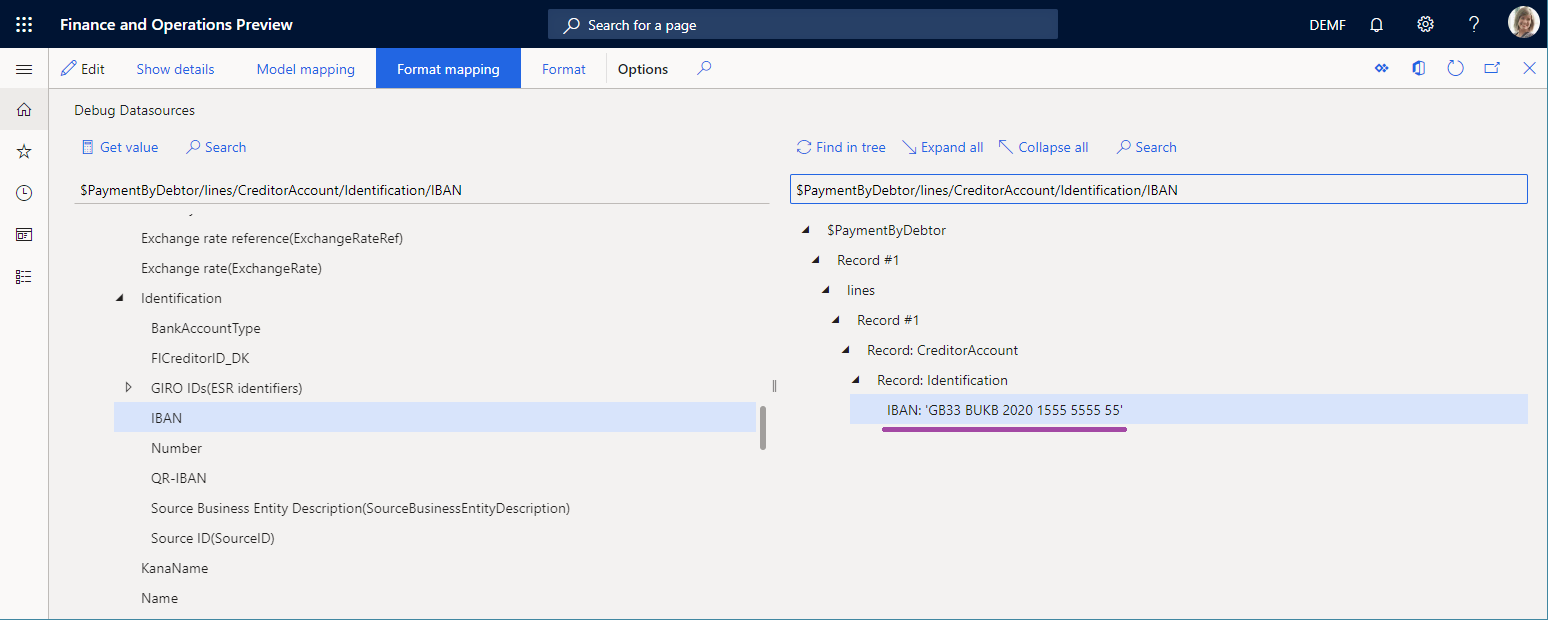1548x620 pixels.
Task: Collapse the $PaymentByDebtor root node
Action: coord(806,230)
